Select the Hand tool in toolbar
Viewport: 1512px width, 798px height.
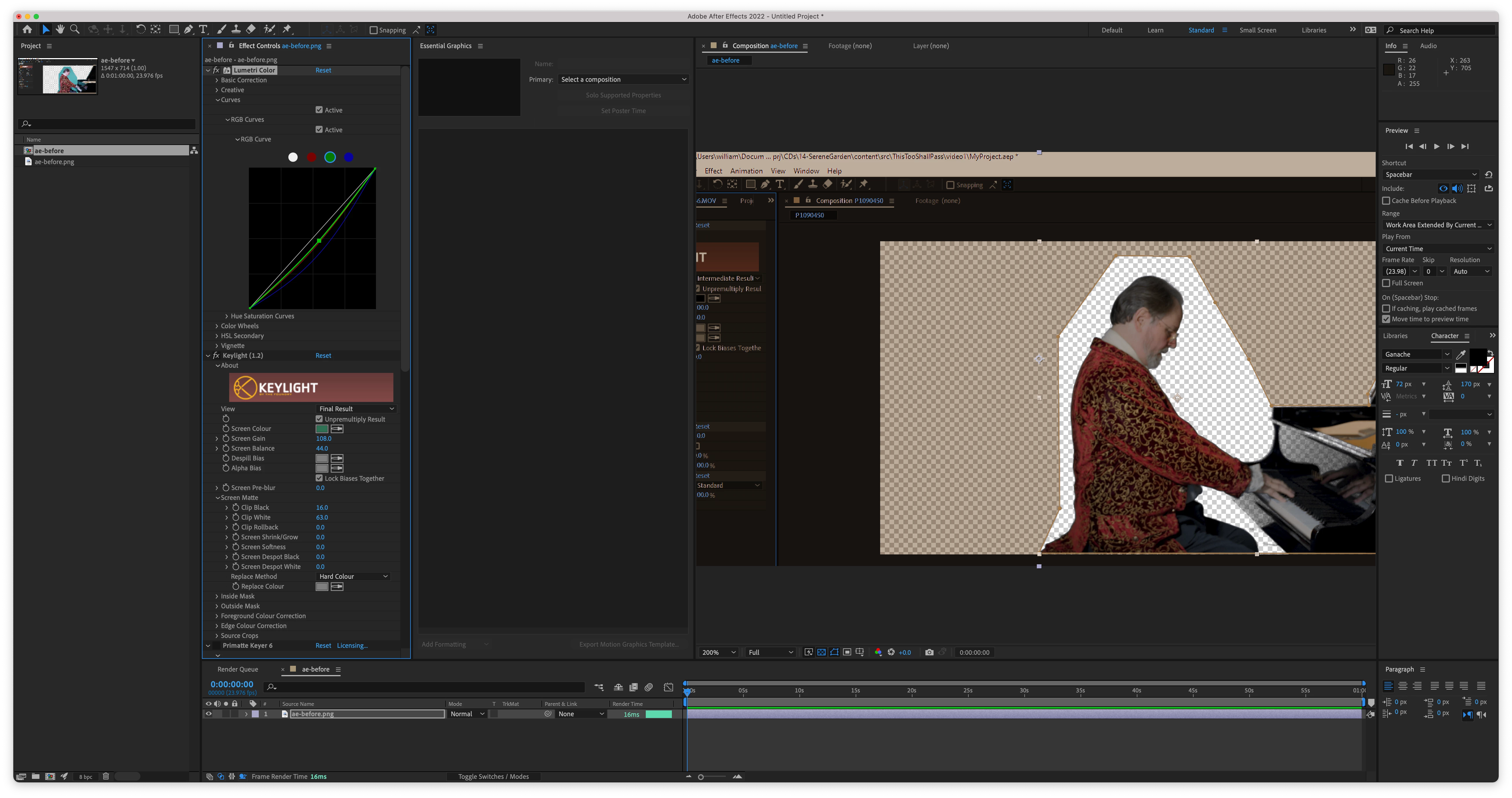[60, 29]
